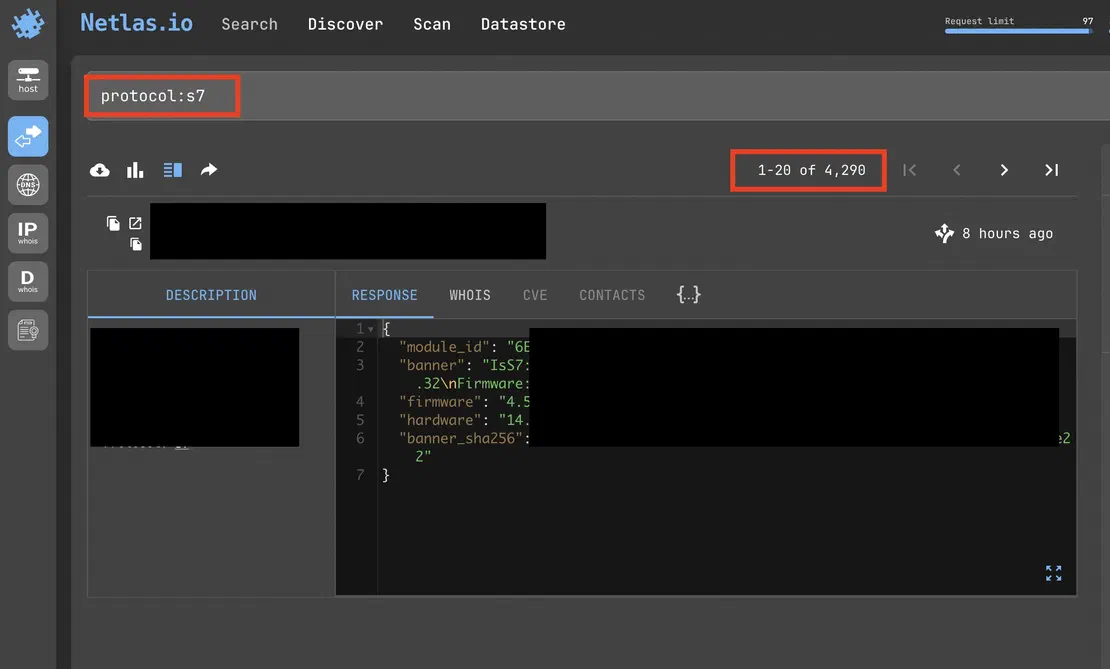Click the "firmware" key in JSON
Screen dimensions: 1110x669
click(x=440, y=402)
